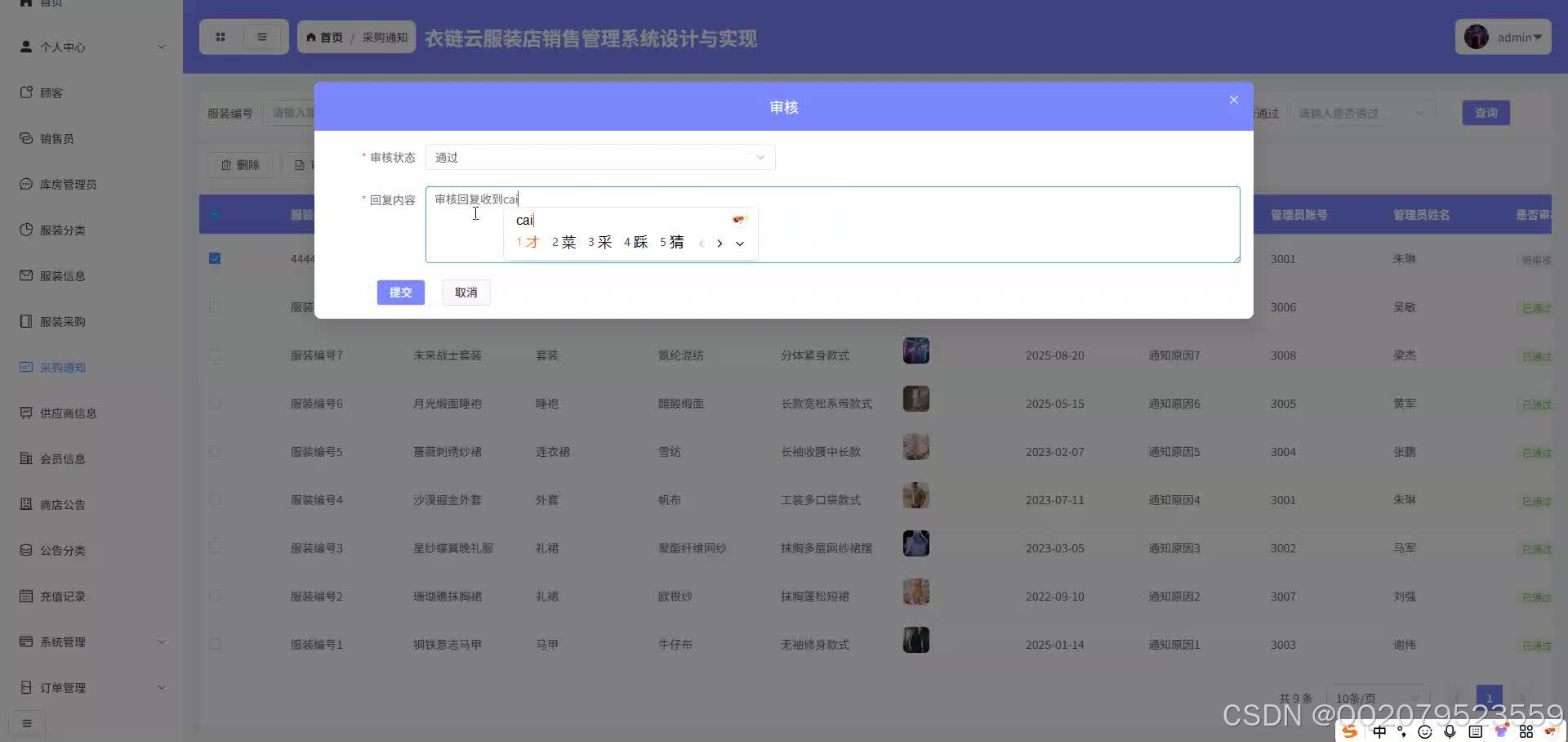Click the 销售员 sidebar icon
Image resolution: width=1568 pixels, height=742 pixels.
click(x=26, y=138)
